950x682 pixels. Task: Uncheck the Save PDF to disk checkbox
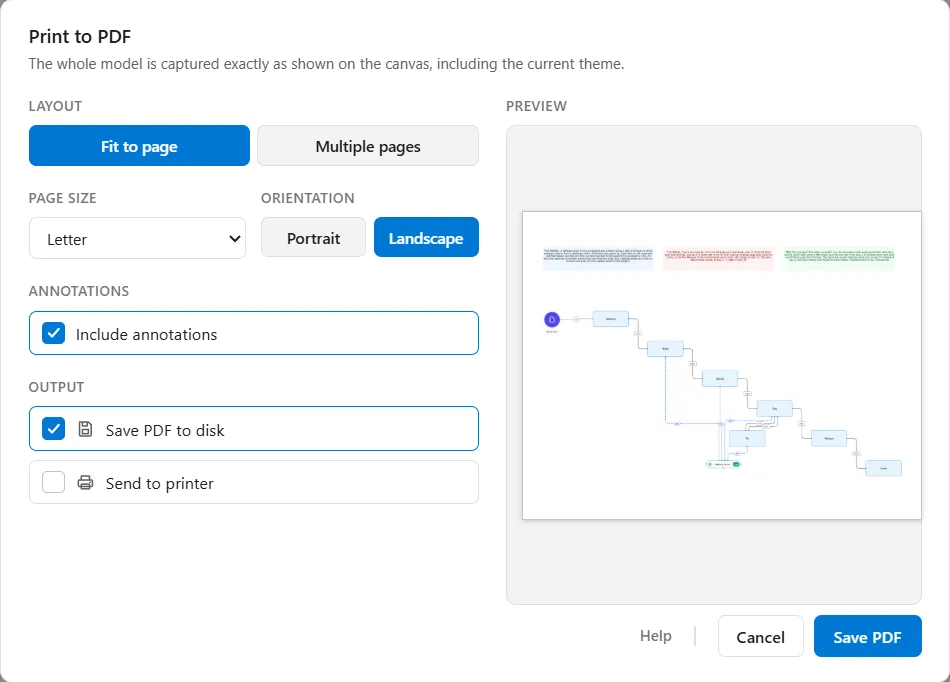pos(53,429)
